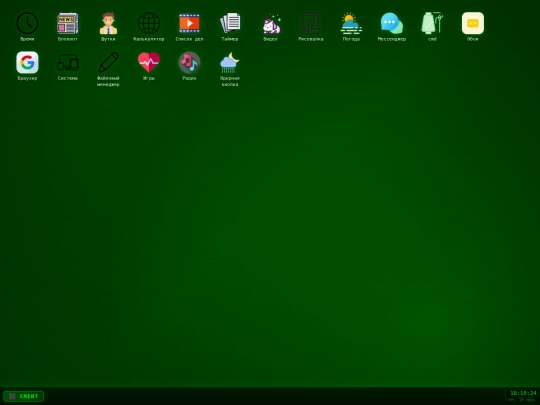Image resolution: width=540 pixels, height=405 pixels.
Task: Open the Время clock icon
Action: 27,23
